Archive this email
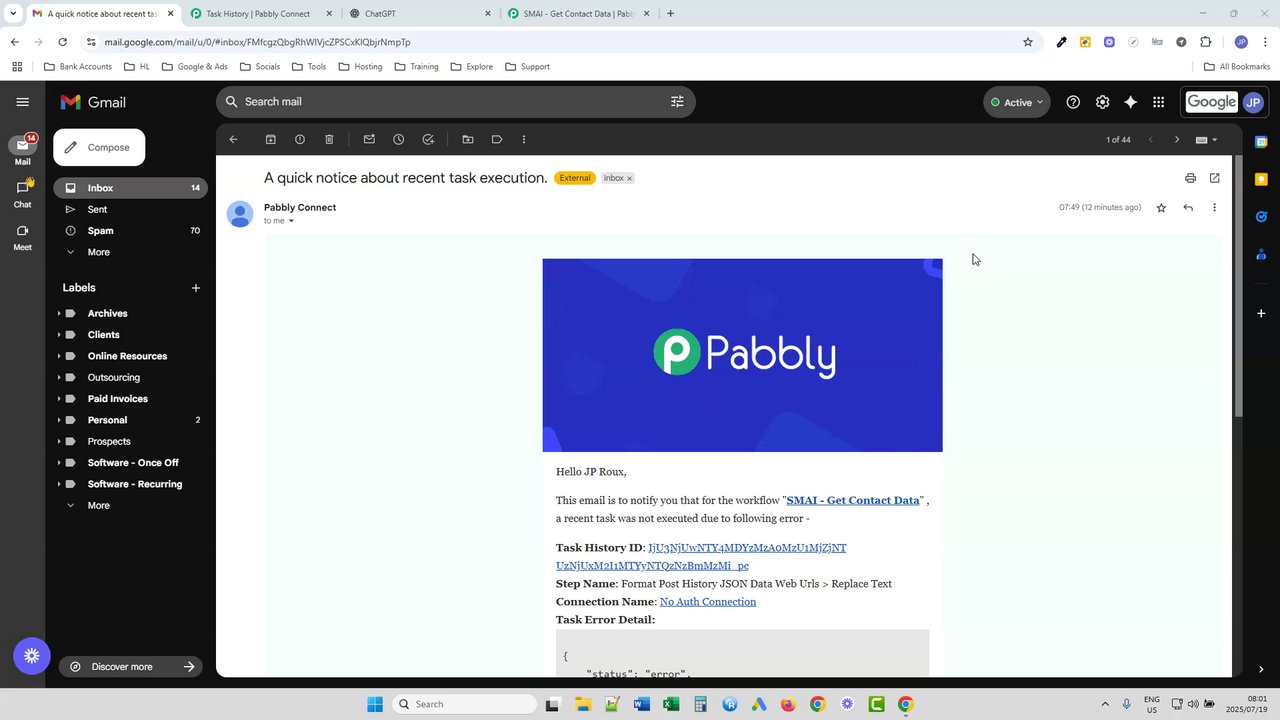 coord(270,140)
